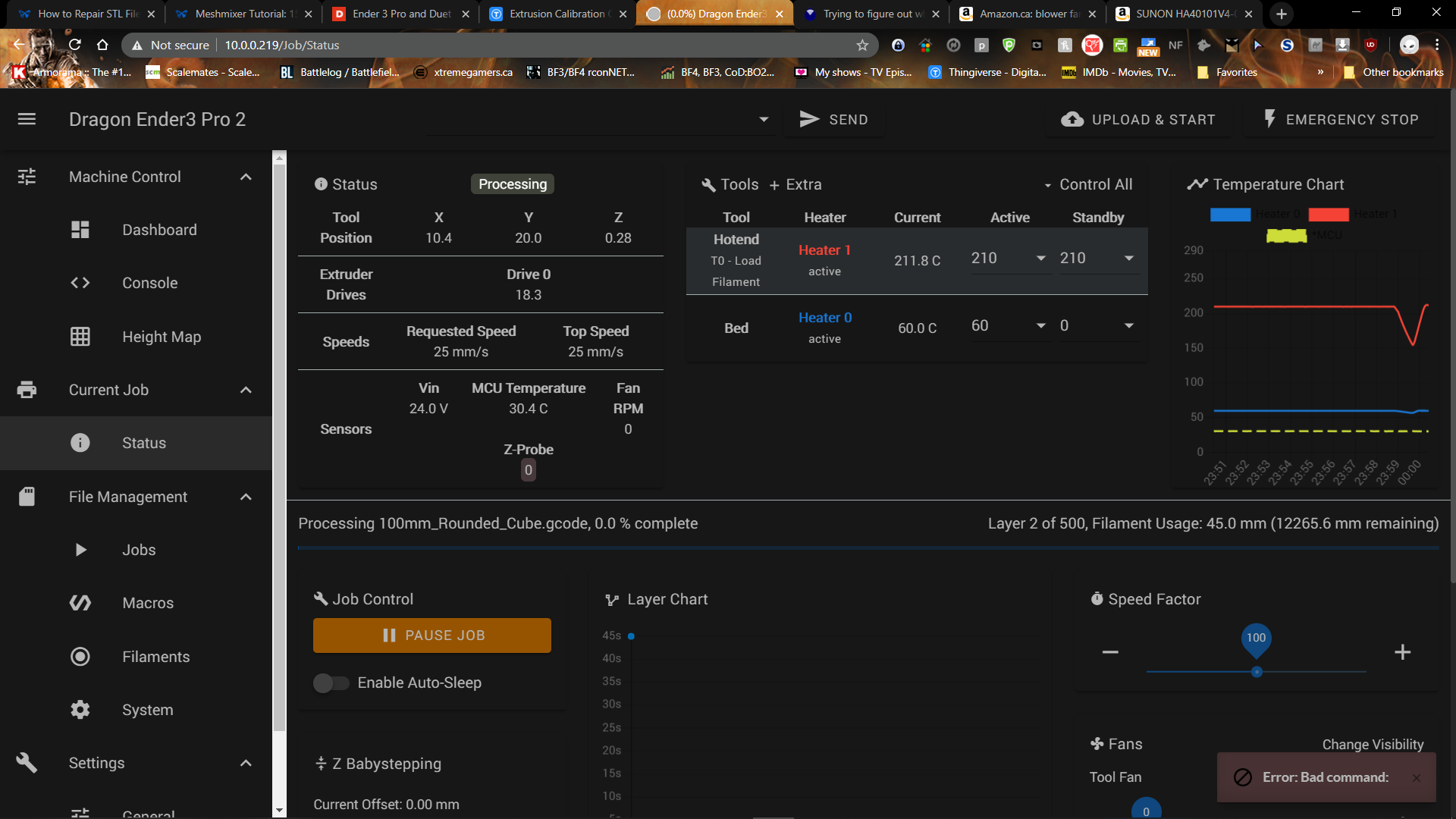The width and height of the screenshot is (1456, 819).
Task: Collapse the Machine Control section
Action: 246,177
